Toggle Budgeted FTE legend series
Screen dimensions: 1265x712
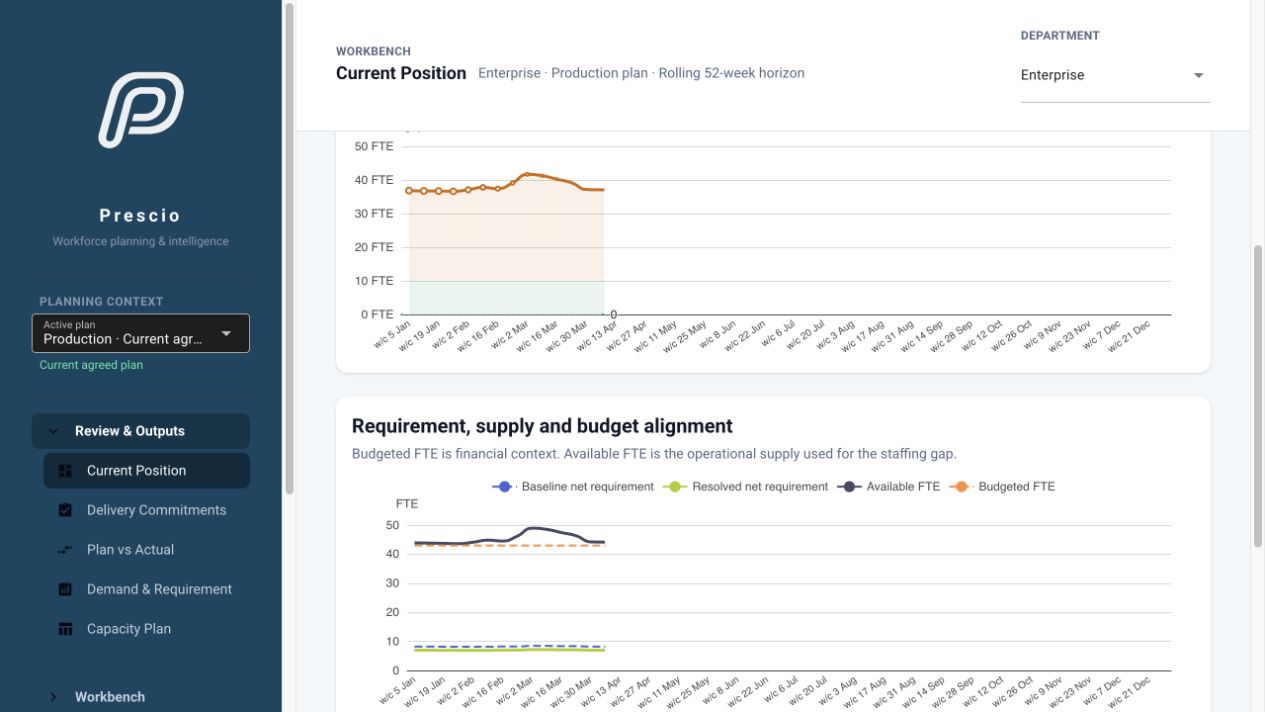click(x=1002, y=487)
